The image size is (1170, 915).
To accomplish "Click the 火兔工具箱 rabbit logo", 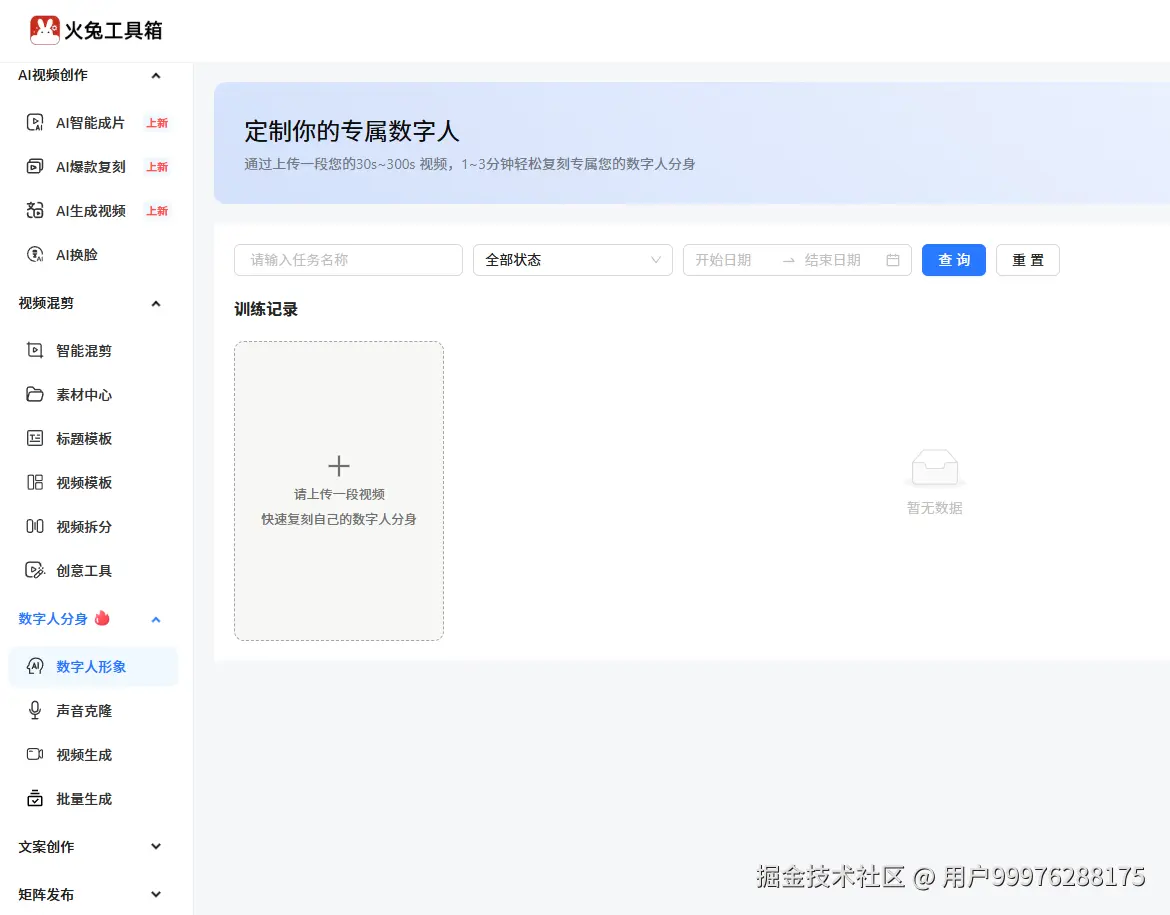I will pyautogui.click(x=45, y=30).
